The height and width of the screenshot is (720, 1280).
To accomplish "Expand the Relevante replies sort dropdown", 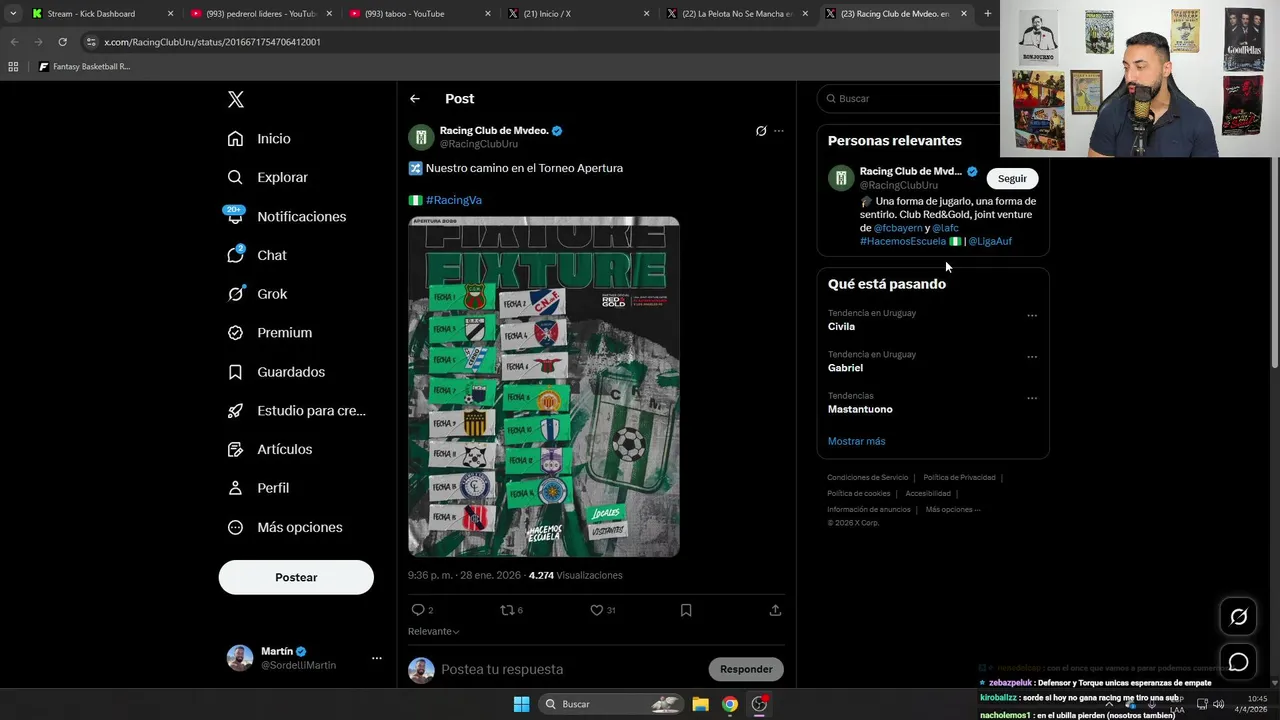I will pos(434,631).
